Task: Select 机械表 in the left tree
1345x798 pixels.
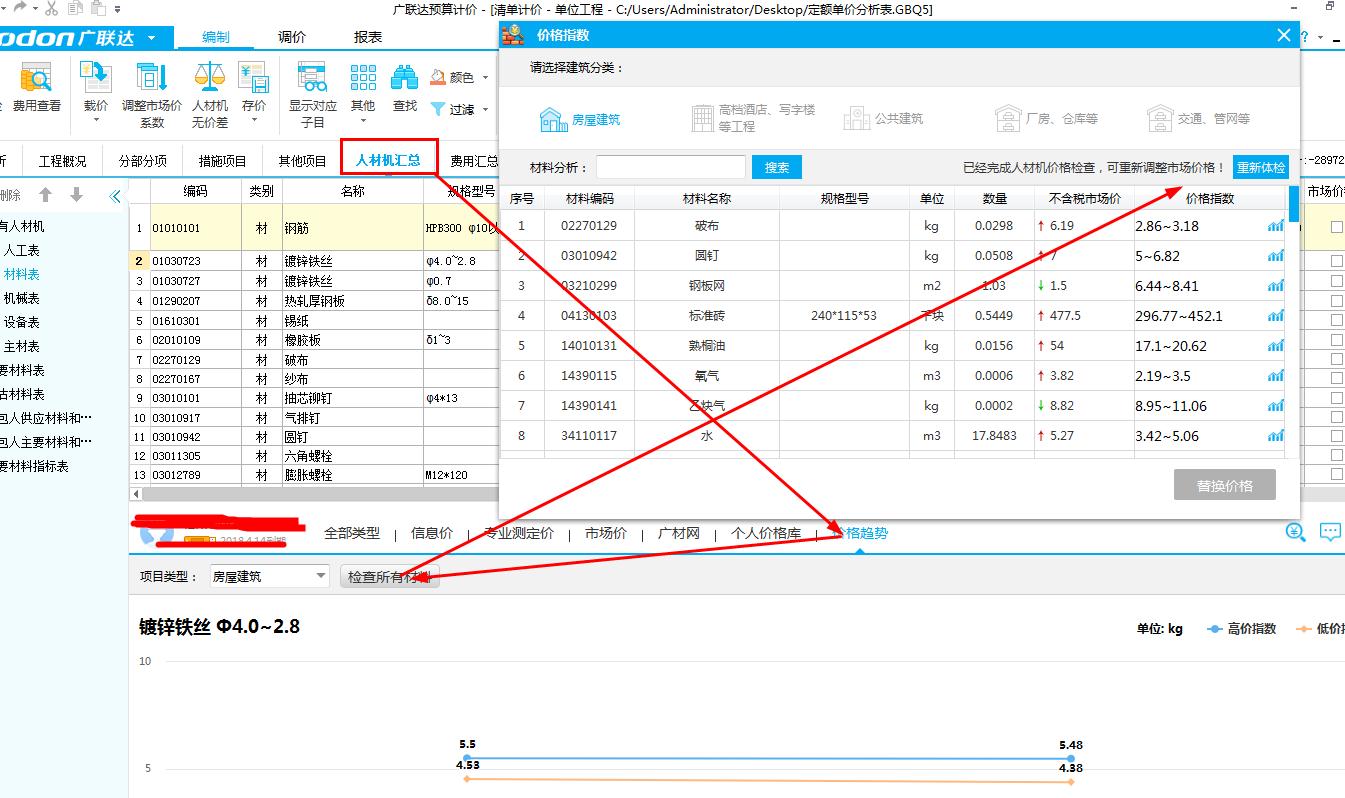Action: pyautogui.click(x=22, y=298)
